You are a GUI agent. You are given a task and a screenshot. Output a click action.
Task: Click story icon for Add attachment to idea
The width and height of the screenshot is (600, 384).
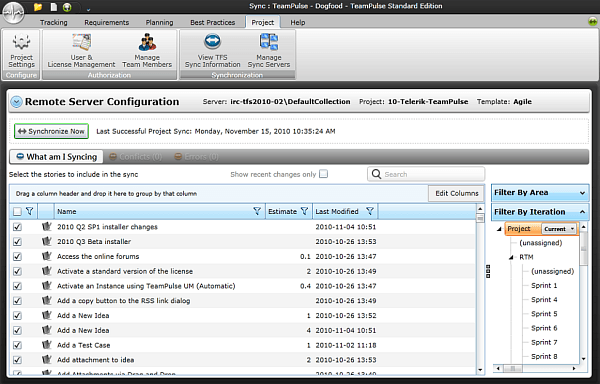[x=46, y=360]
